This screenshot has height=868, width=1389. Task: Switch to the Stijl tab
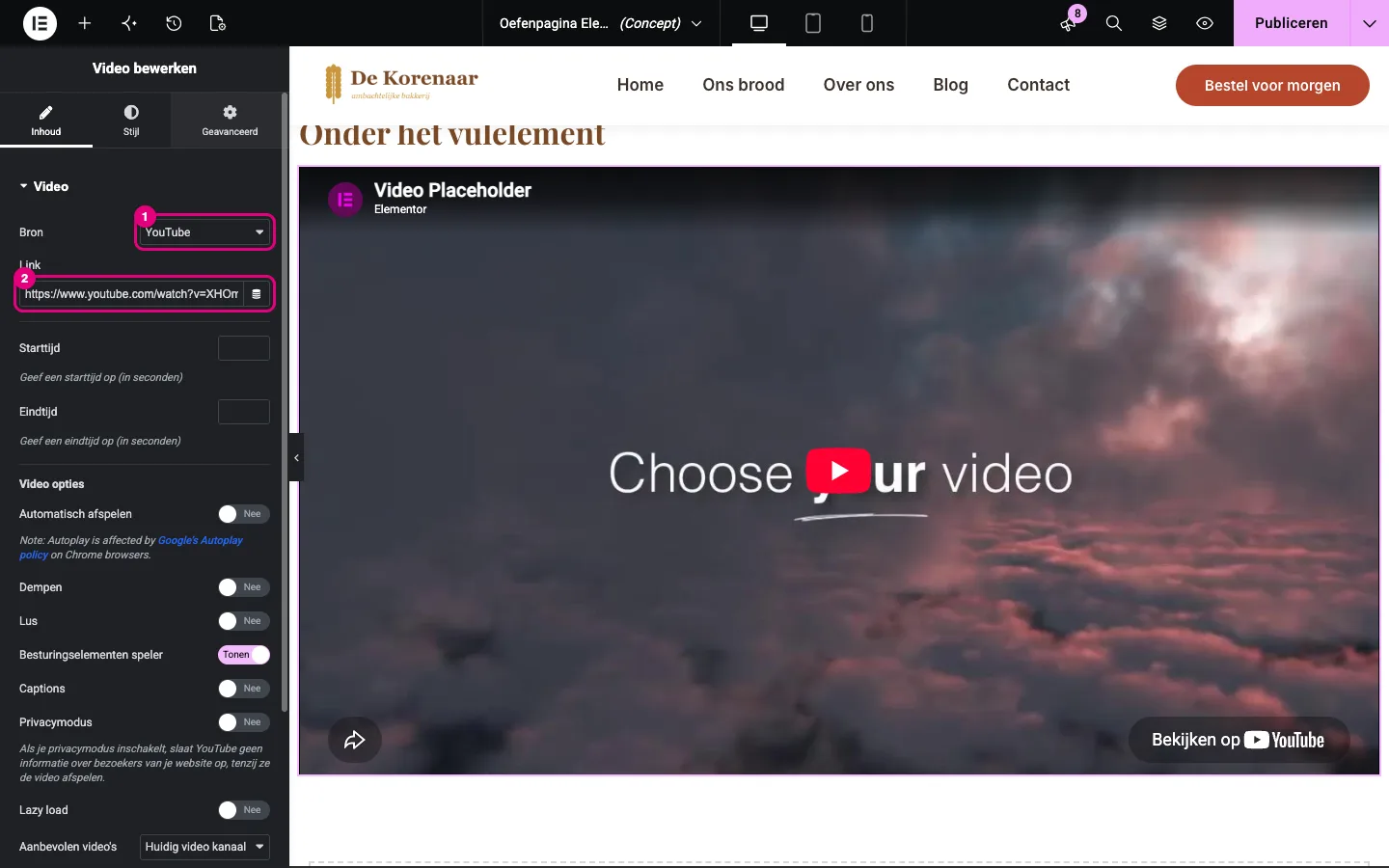coord(131,120)
